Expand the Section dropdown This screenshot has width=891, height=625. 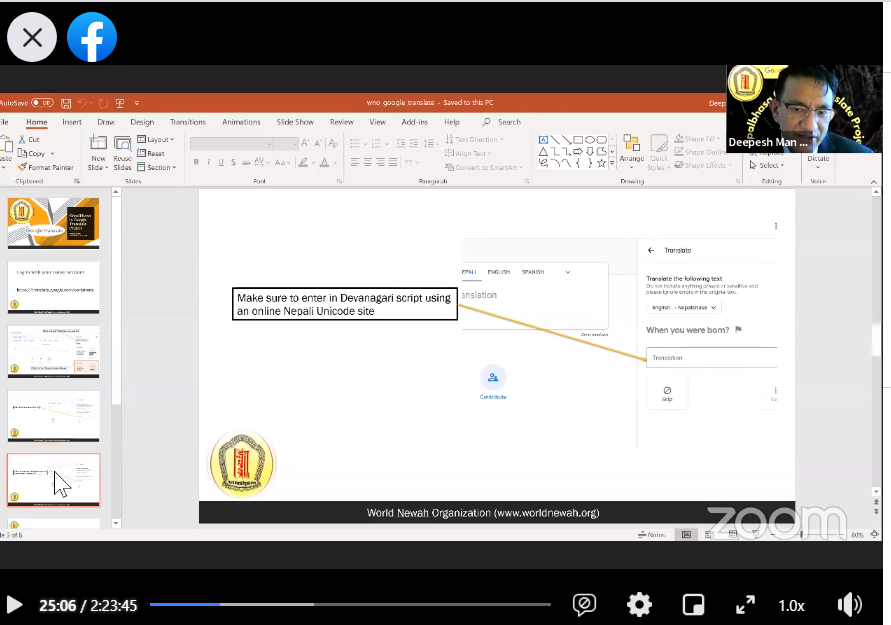(157, 167)
